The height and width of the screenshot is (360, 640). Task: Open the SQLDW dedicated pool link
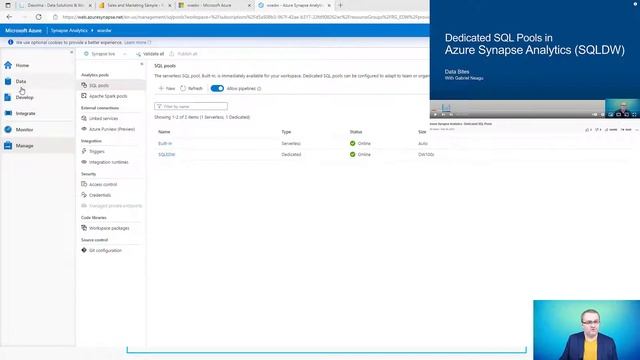coord(167,155)
